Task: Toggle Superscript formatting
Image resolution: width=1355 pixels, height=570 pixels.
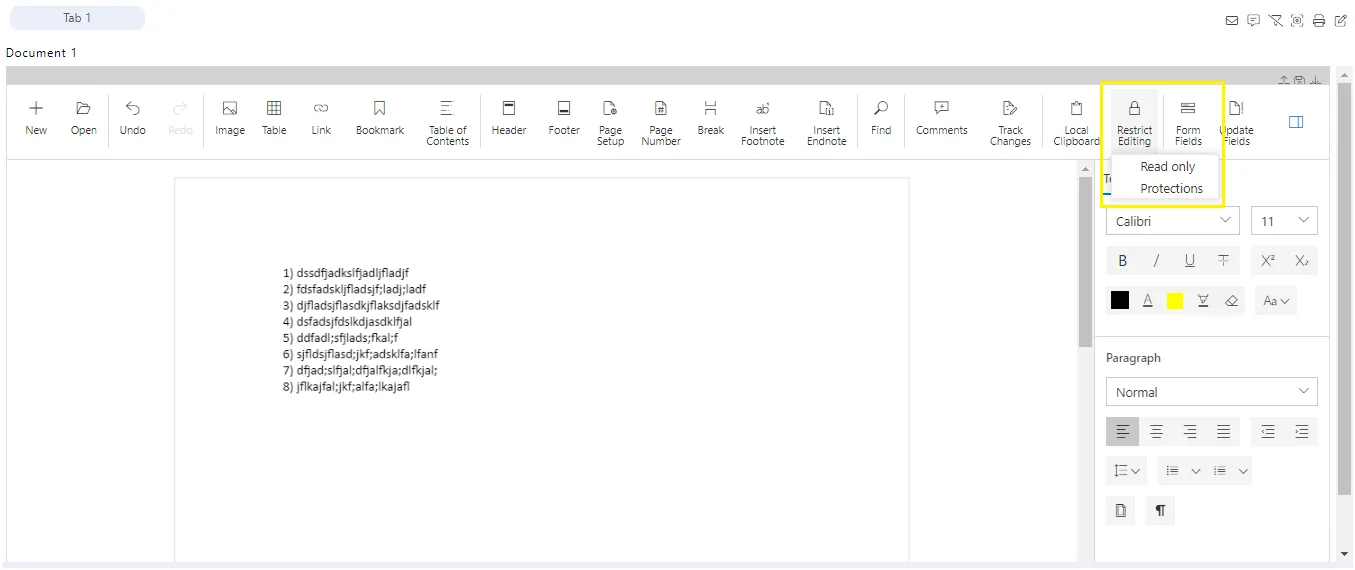Action: (1268, 260)
